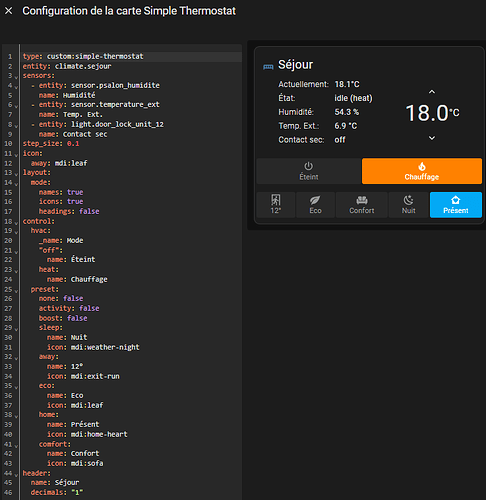
Task: Switch thermostat to Éteint mode
Action: (309, 171)
